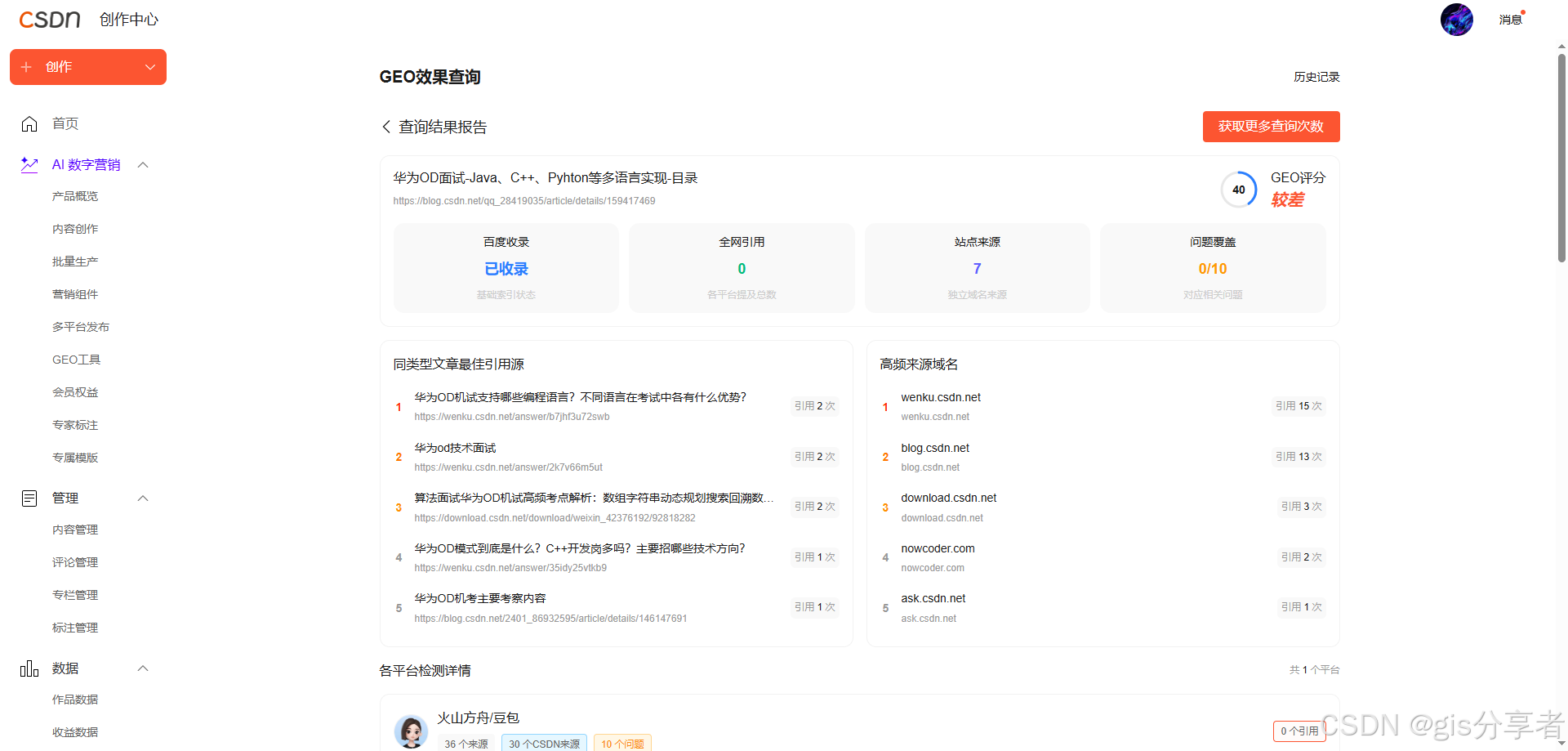Click the plus icon on 创作 button
This screenshot has height=751, width=1568.
[x=27, y=67]
